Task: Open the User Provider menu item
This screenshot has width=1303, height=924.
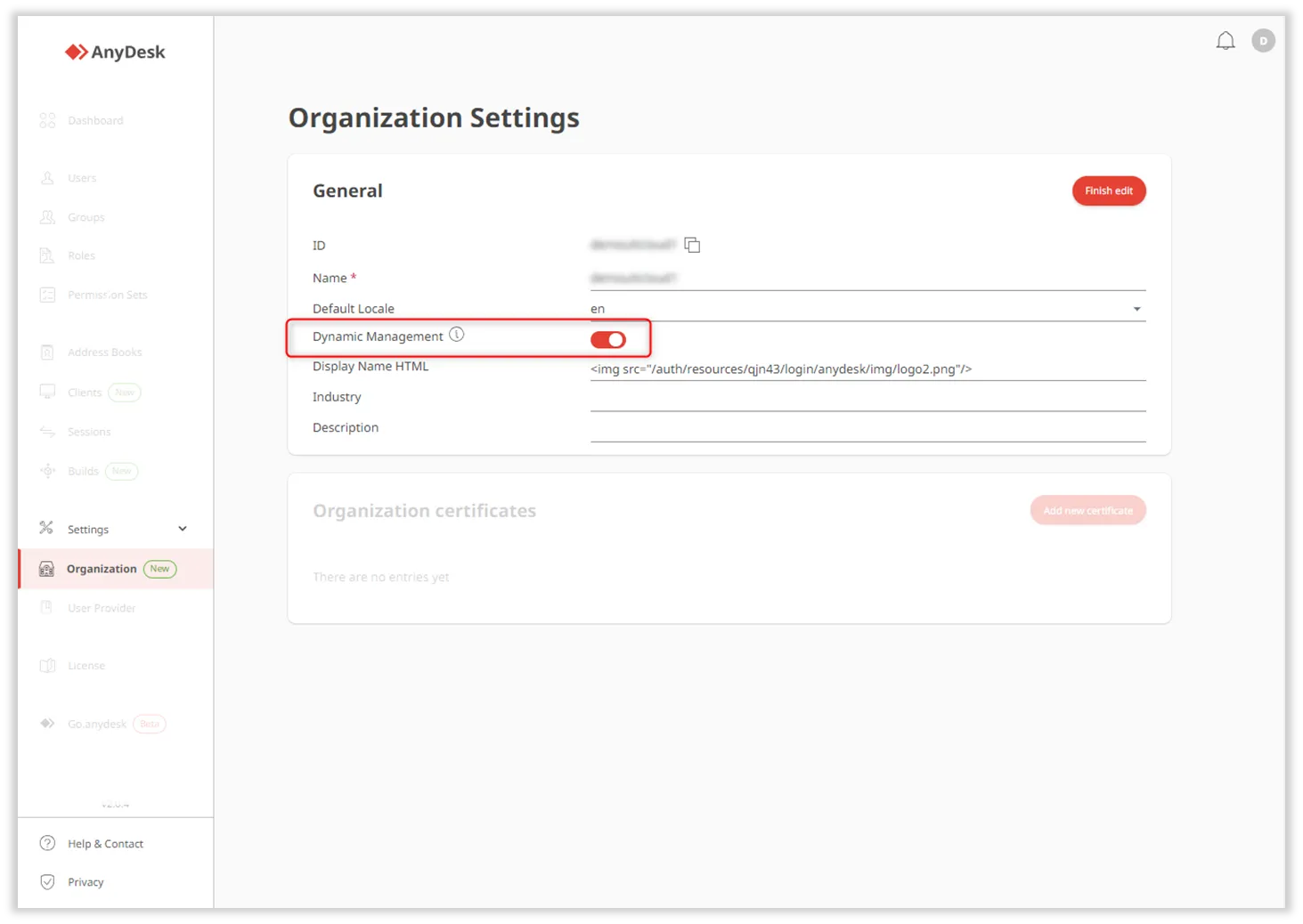Action: [x=102, y=608]
